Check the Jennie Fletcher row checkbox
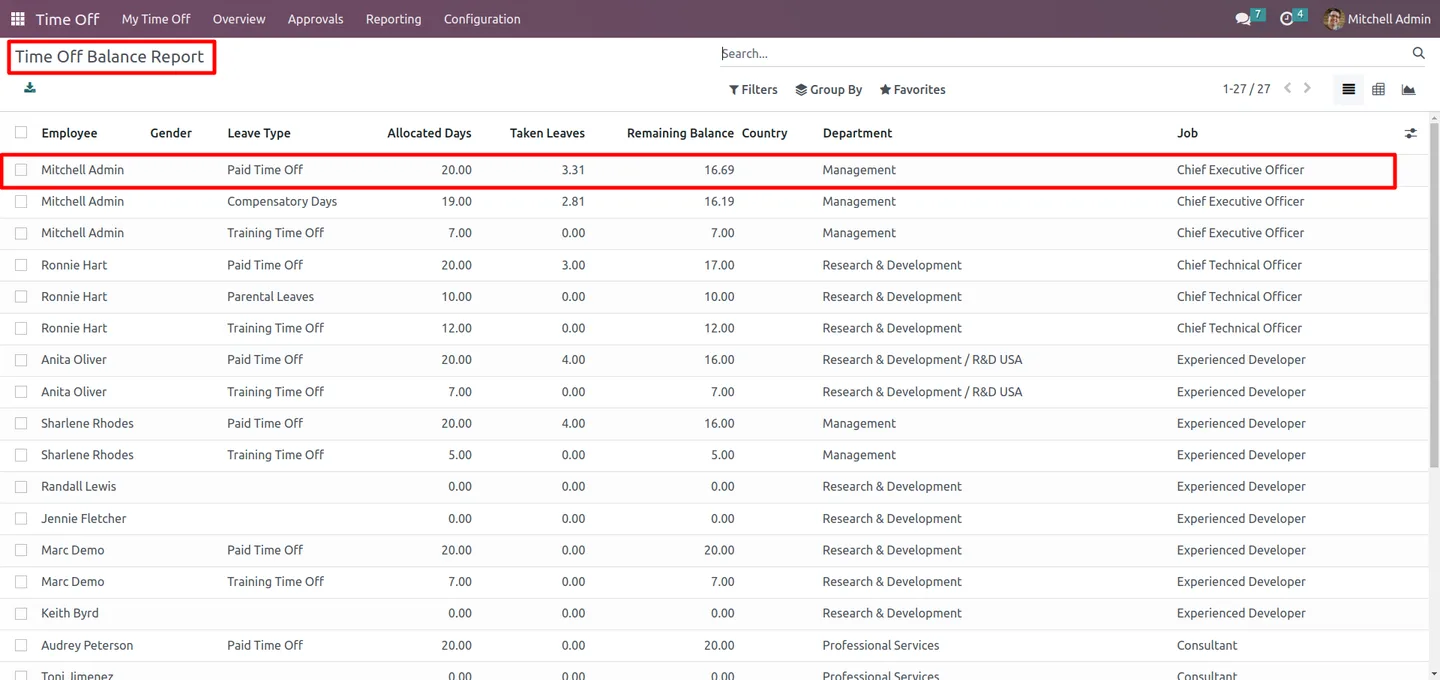This screenshot has height=680, width=1440. click(21, 519)
